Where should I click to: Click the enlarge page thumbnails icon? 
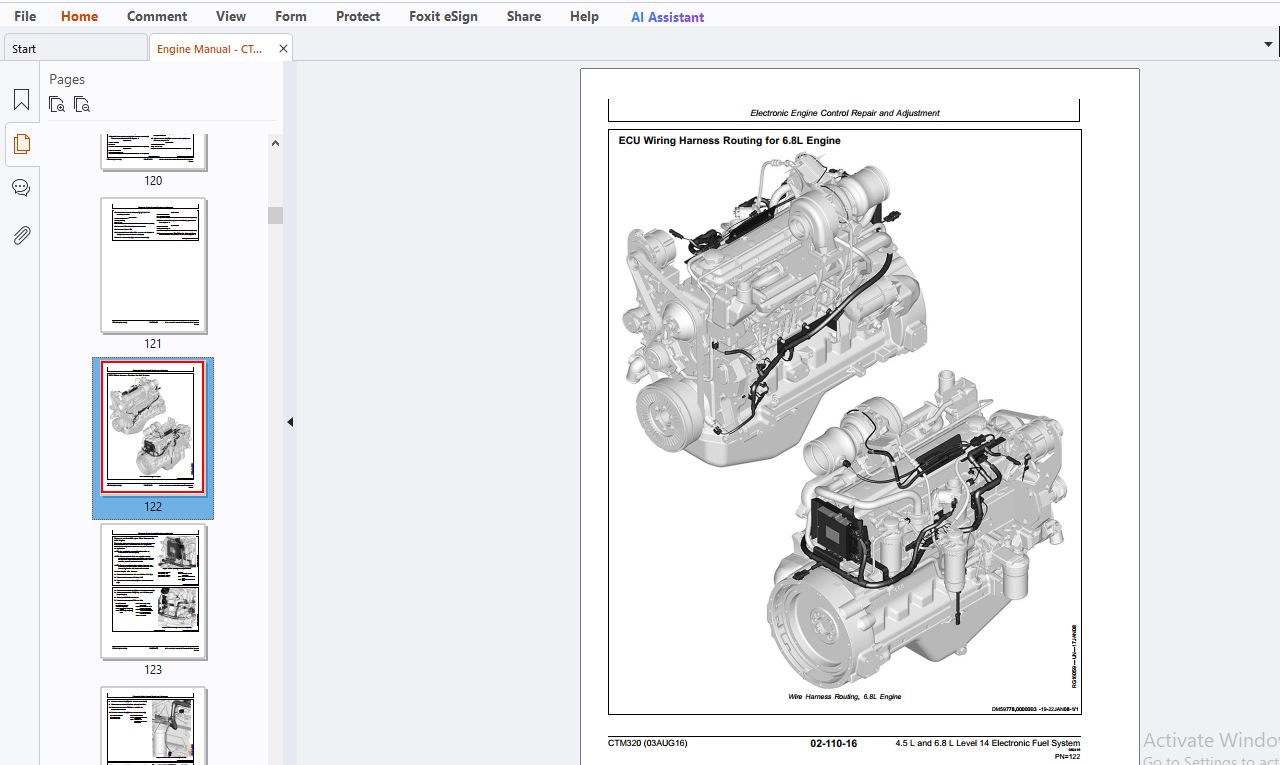coord(57,104)
